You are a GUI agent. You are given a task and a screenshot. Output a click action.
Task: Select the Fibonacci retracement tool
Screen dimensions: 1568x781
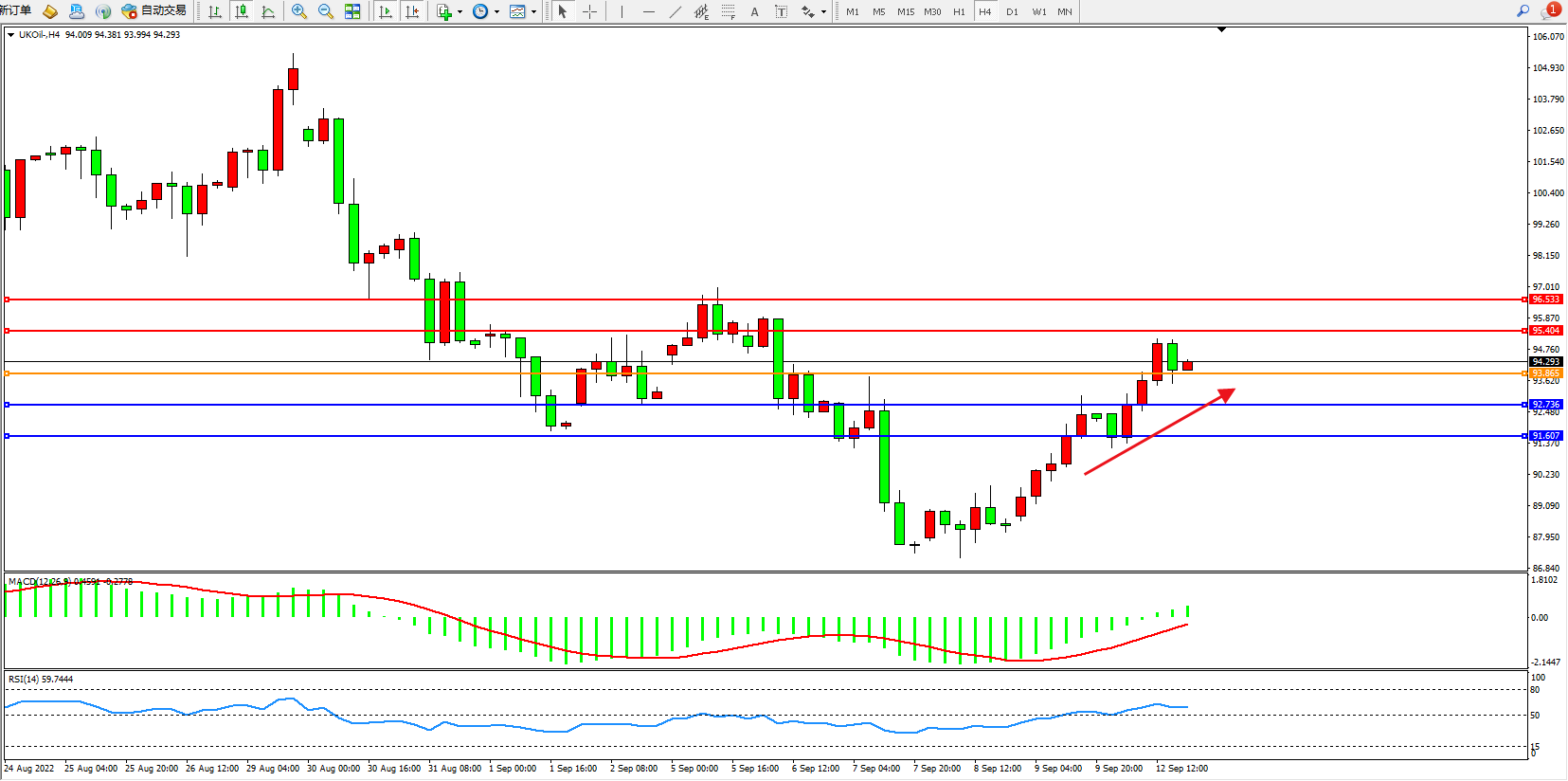coord(728,11)
